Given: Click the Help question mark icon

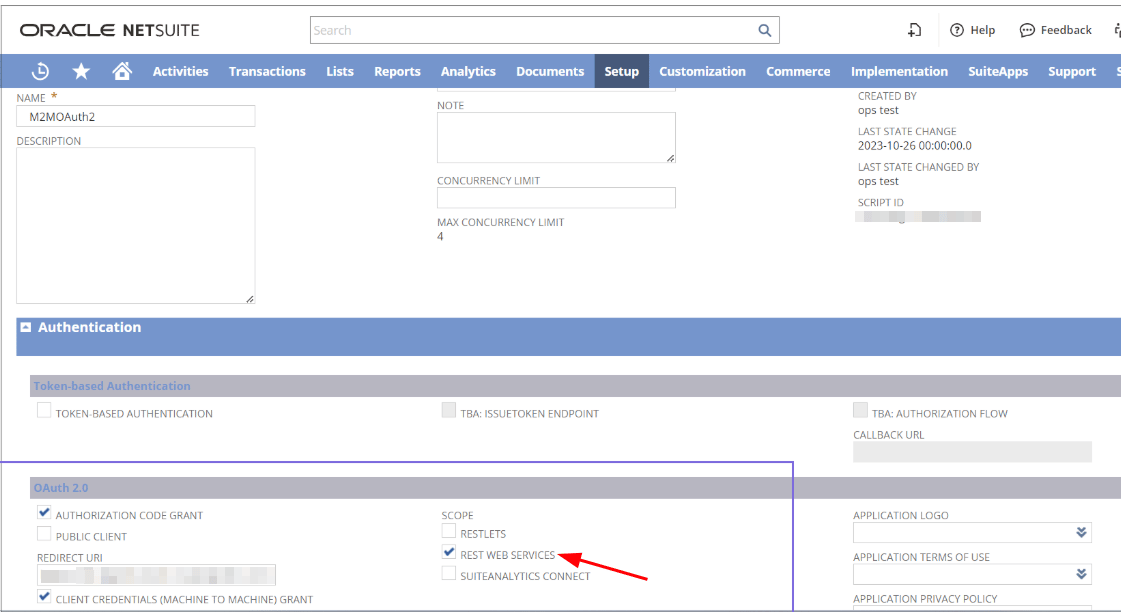Looking at the screenshot, I should 957,30.
